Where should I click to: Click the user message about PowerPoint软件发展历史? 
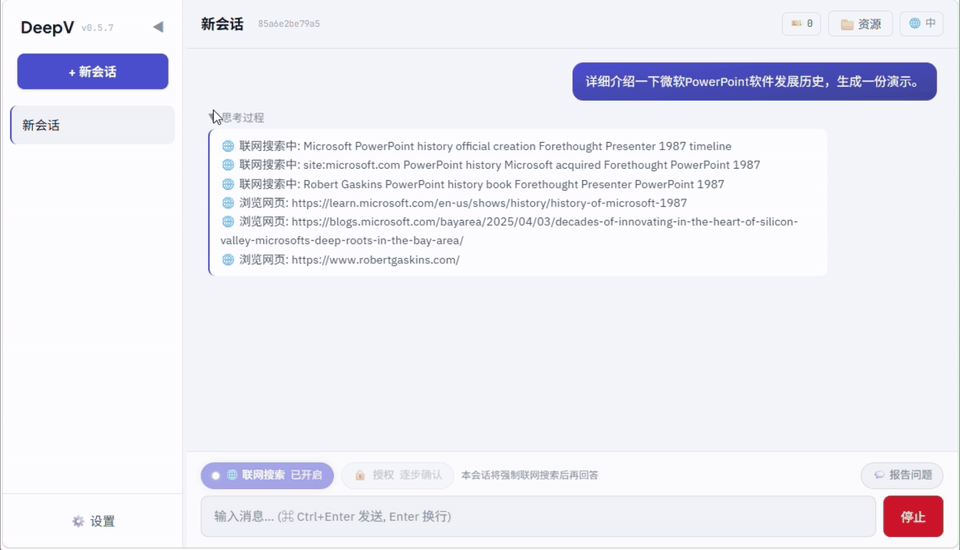[754, 81]
